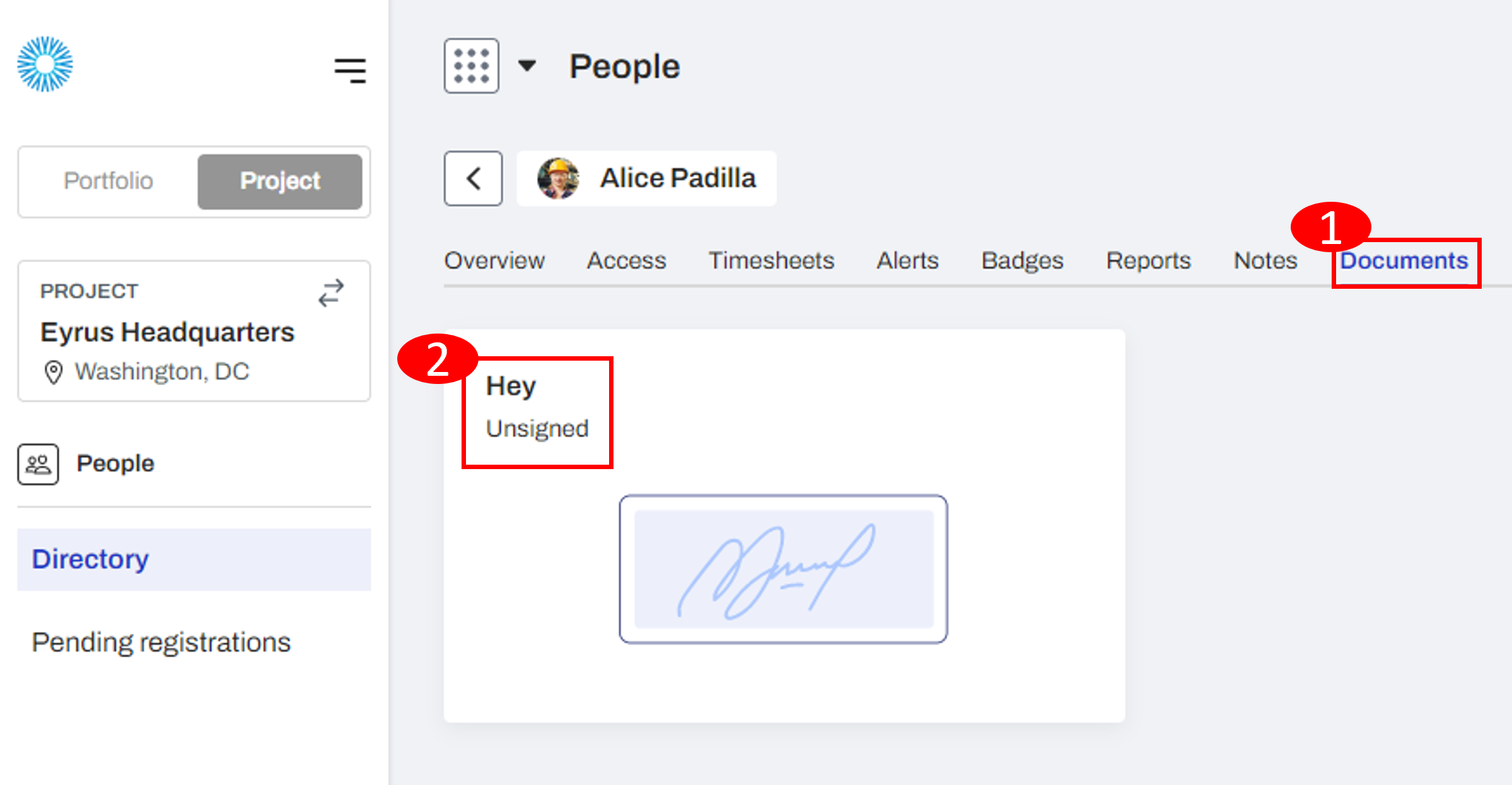Screen dimensions: 1512x785
Task: Go back using the left chevron button
Action: pyautogui.click(x=473, y=178)
